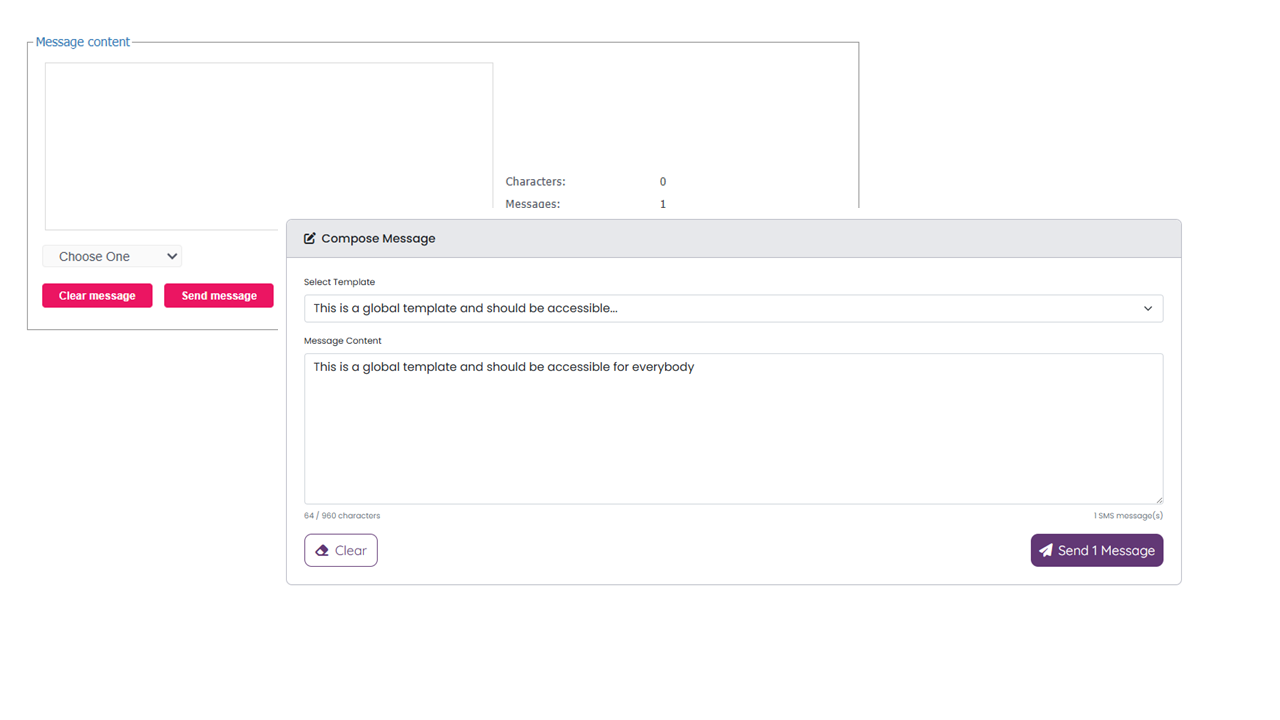Click the Compose Message header title
This screenshot has height=720, width=1280.
(x=378, y=239)
